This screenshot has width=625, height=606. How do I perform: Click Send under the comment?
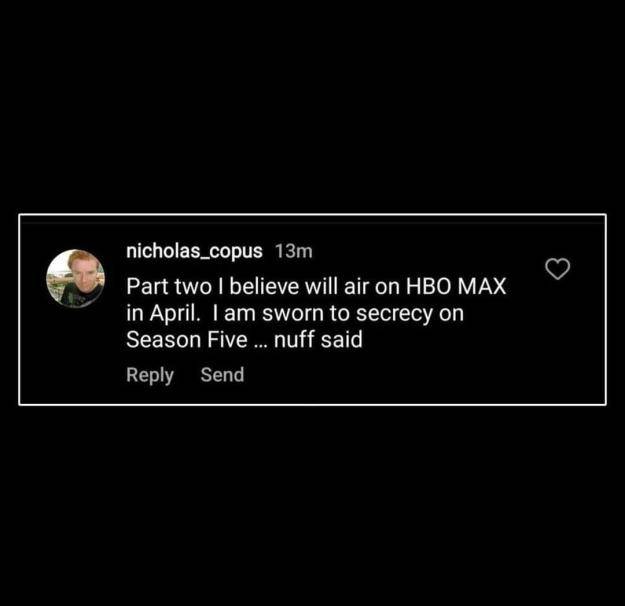click(222, 375)
